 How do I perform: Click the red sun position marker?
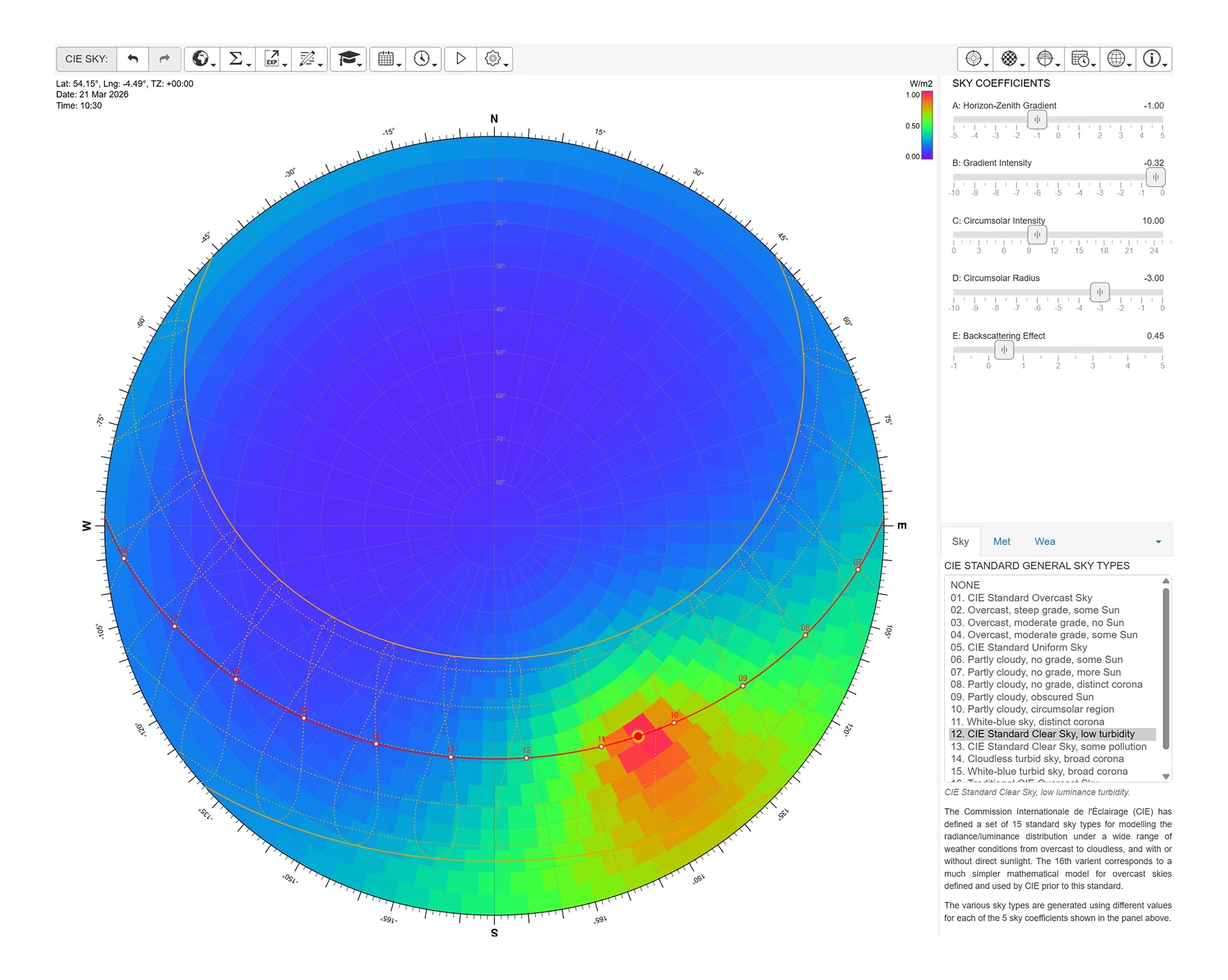tap(638, 736)
